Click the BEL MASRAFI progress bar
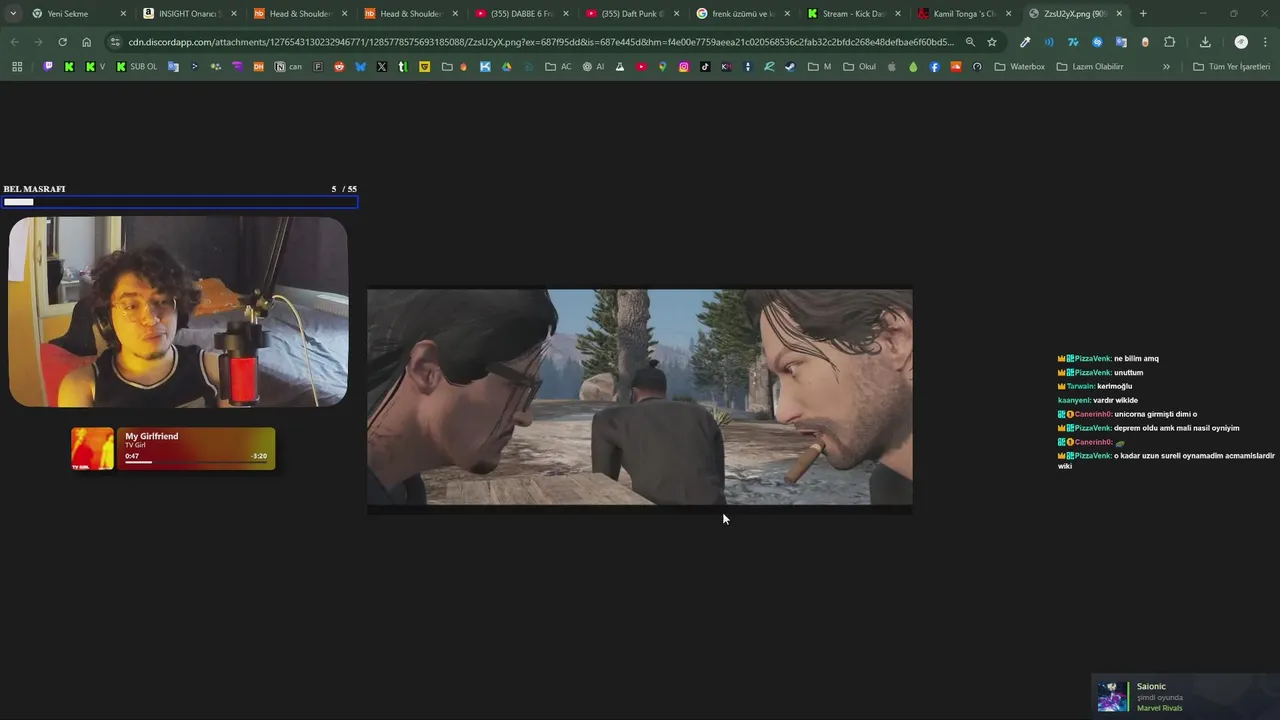1280x720 pixels. click(180, 202)
